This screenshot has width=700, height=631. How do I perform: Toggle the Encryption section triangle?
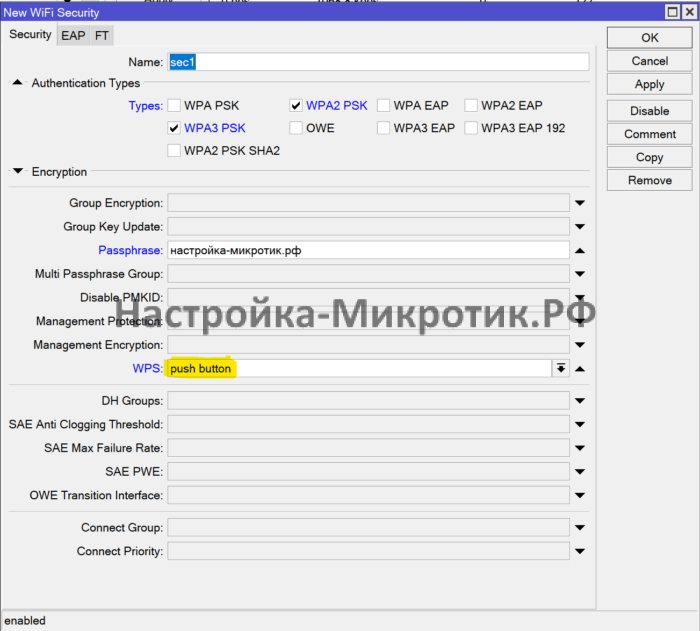point(17,171)
